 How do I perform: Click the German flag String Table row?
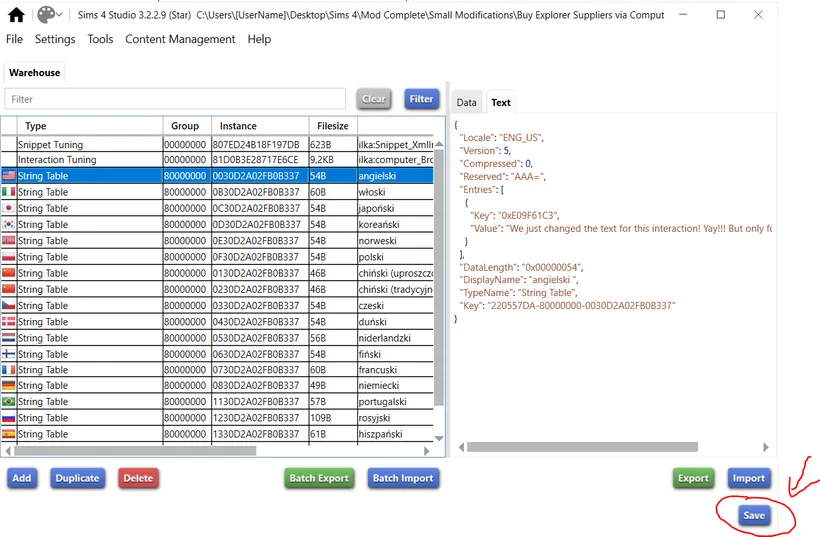[x=43, y=386]
